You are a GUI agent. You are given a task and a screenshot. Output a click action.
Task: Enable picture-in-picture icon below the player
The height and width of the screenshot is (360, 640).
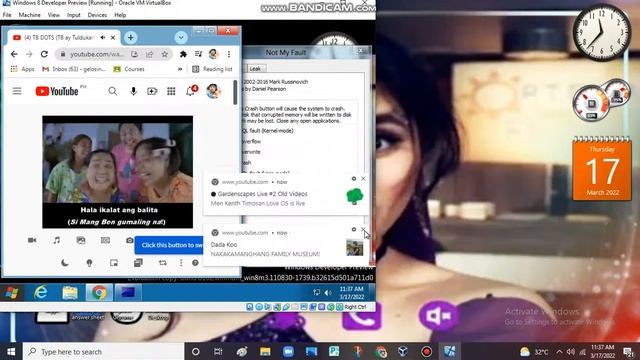point(114,263)
